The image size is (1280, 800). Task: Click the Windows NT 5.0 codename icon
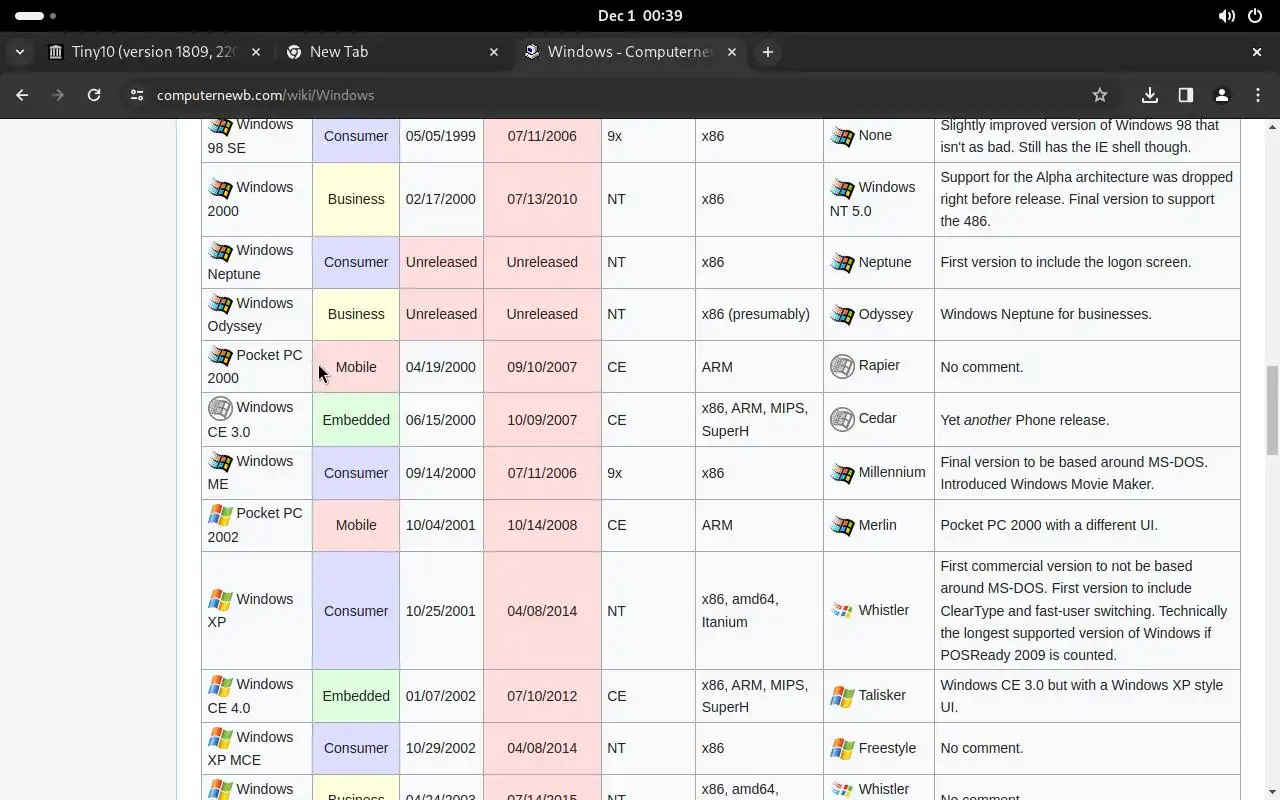point(842,188)
